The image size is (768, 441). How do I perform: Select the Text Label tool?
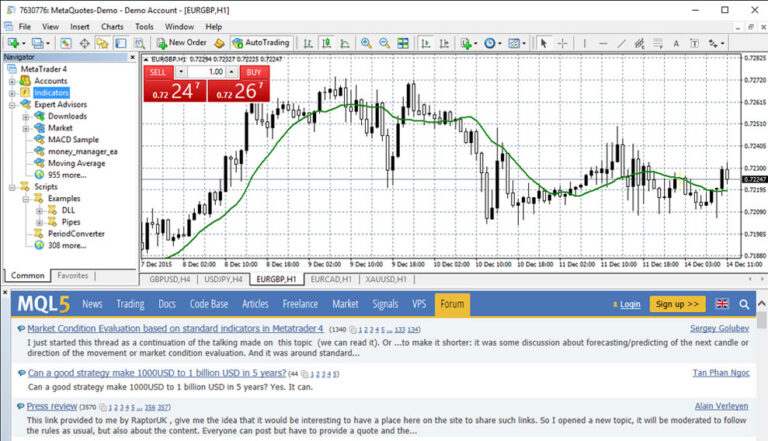pos(695,43)
